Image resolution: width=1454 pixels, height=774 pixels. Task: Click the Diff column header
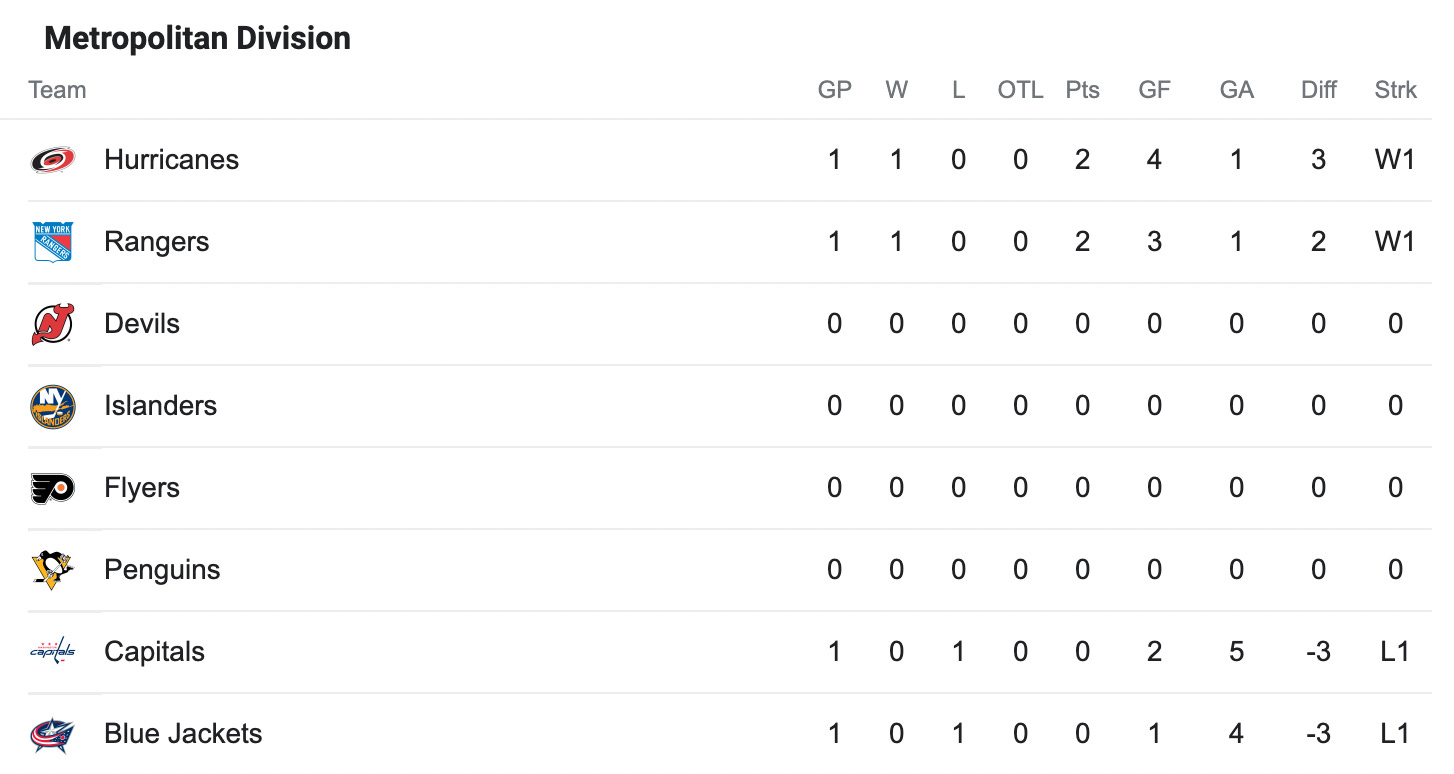coord(1319,90)
